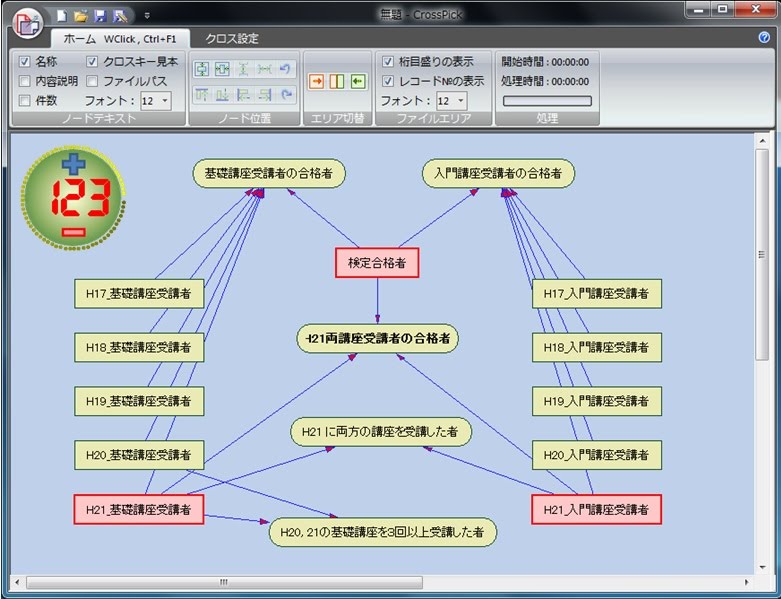Toggle the 桁目盛りの表示 checkbox
Screen dimensions: 781x599
pyautogui.click(x=388, y=62)
